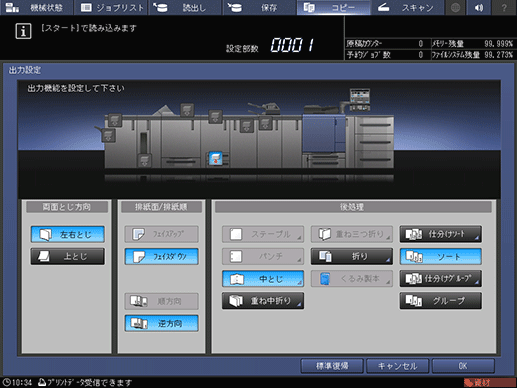Switch to the スキャン scan tab
Screen dimensions: 517x388
click(408, 7)
